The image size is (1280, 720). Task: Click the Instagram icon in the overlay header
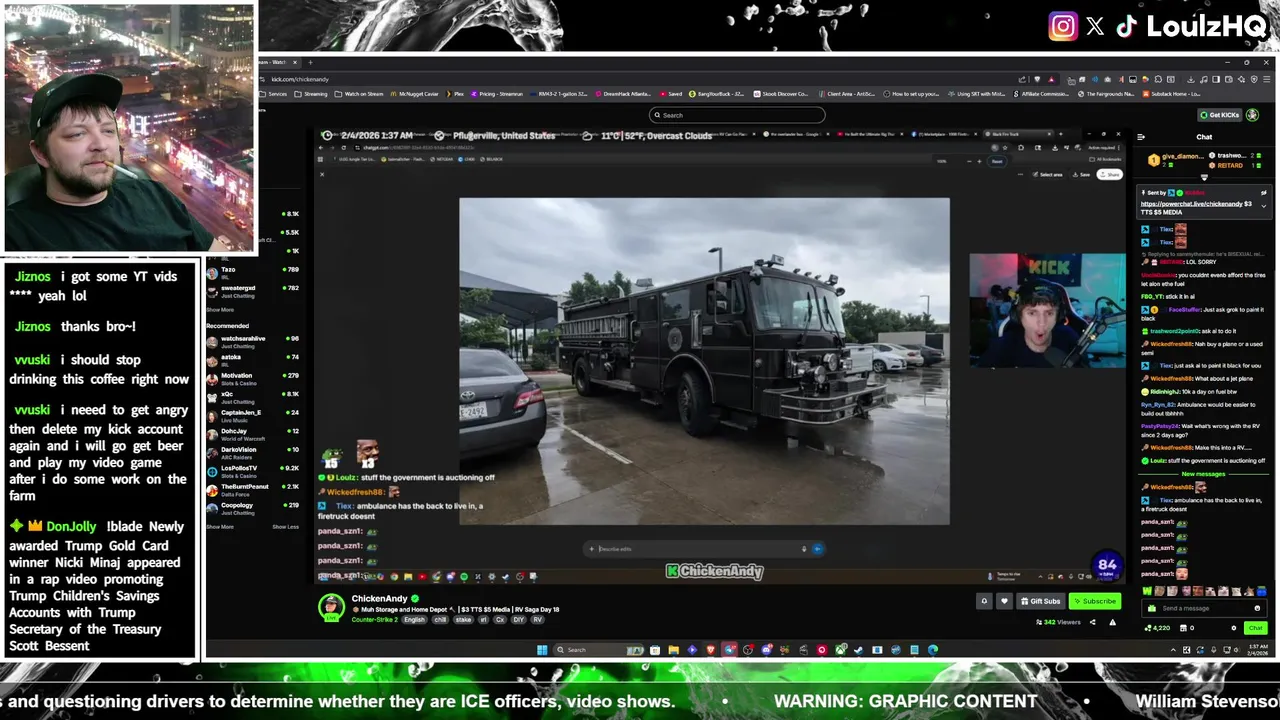click(x=1063, y=27)
